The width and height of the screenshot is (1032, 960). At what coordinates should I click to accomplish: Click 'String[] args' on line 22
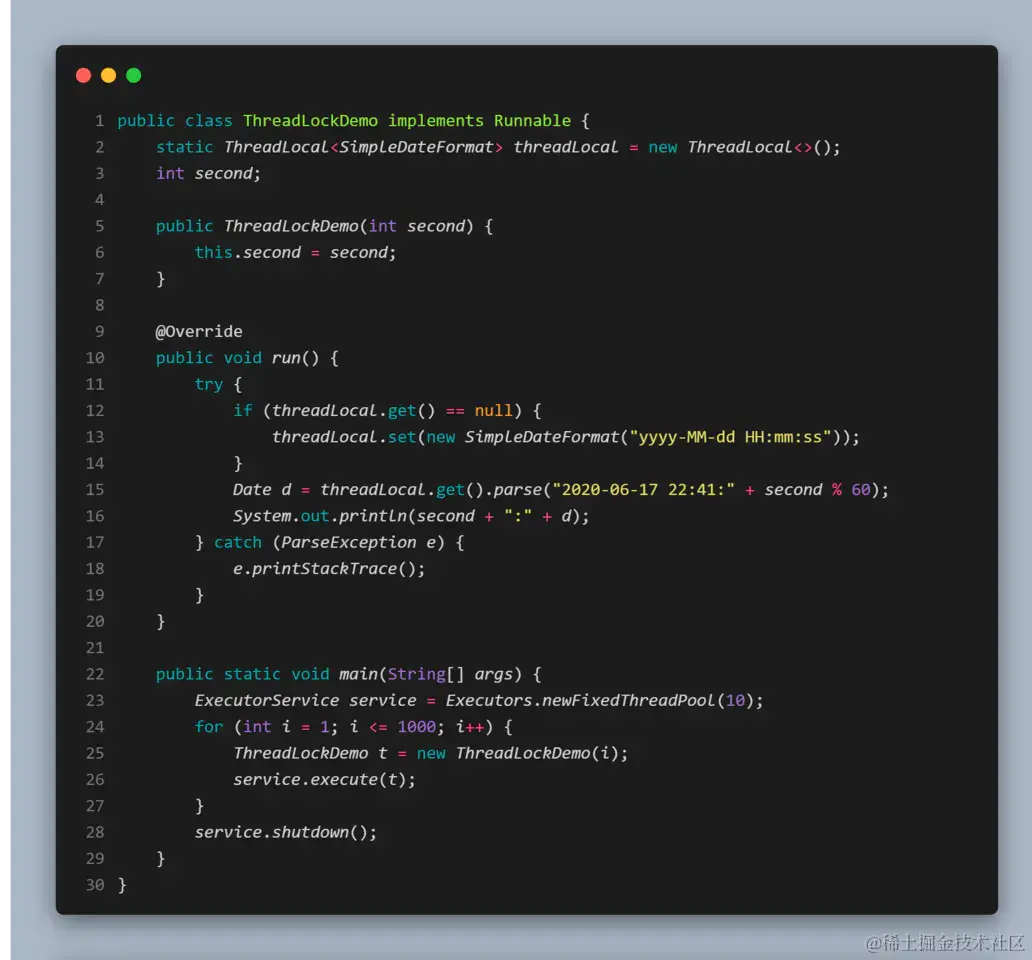[450, 674]
